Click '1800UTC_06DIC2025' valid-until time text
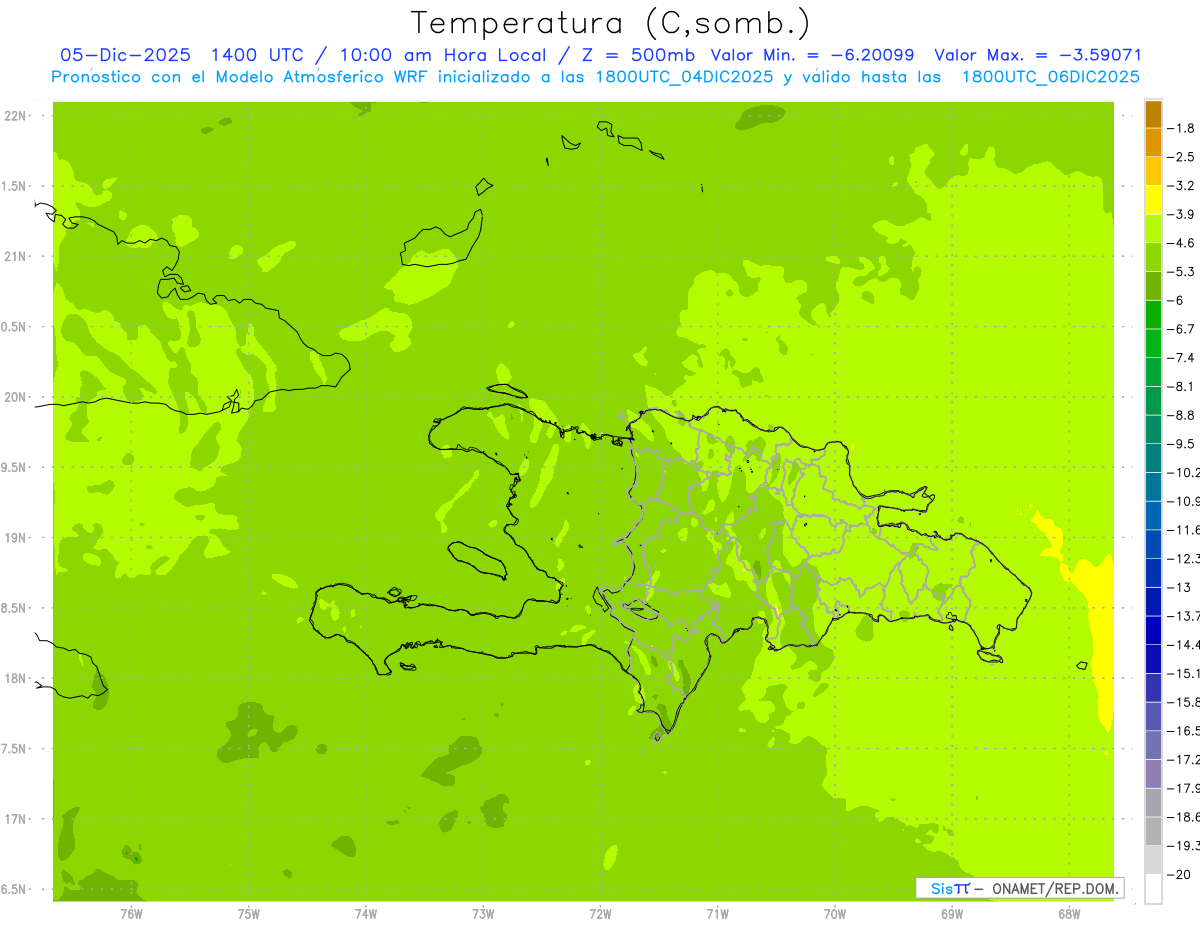The height and width of the screenshot is (927, 1200). tap(1050, 77)
